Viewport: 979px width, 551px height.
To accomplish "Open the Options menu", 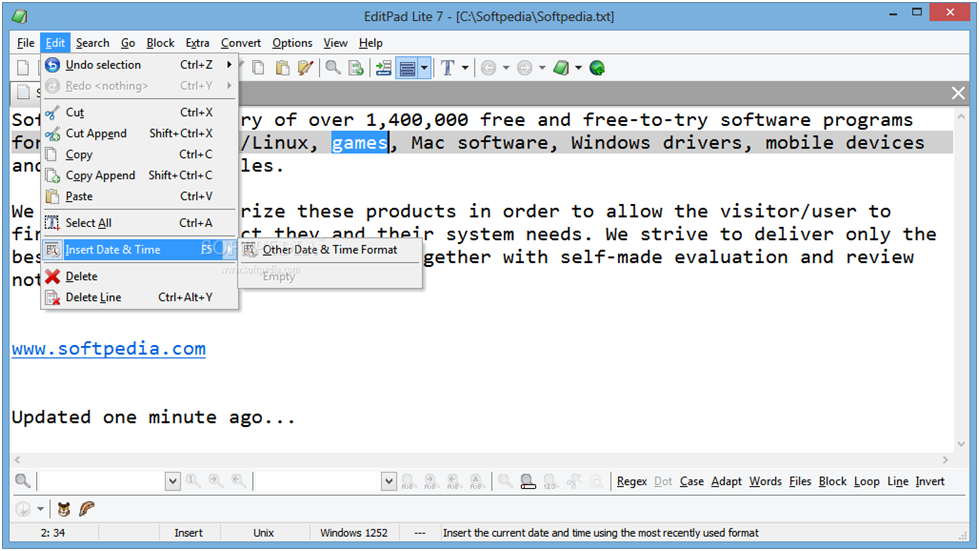I will point(292,43).
